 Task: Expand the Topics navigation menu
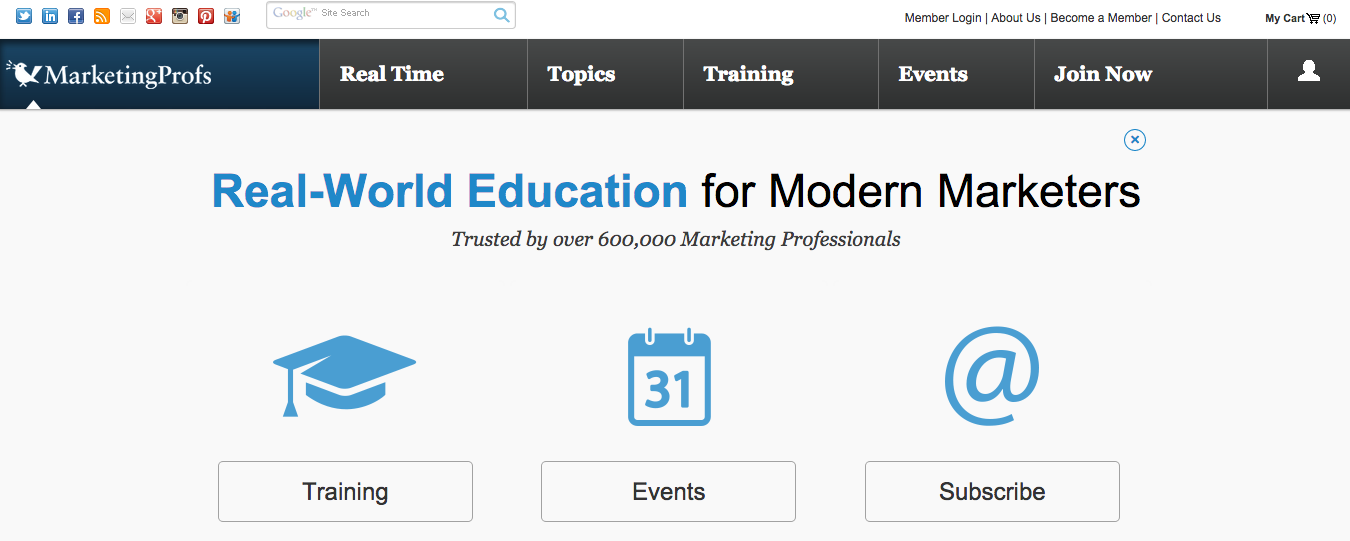click(x=581, y=74)
